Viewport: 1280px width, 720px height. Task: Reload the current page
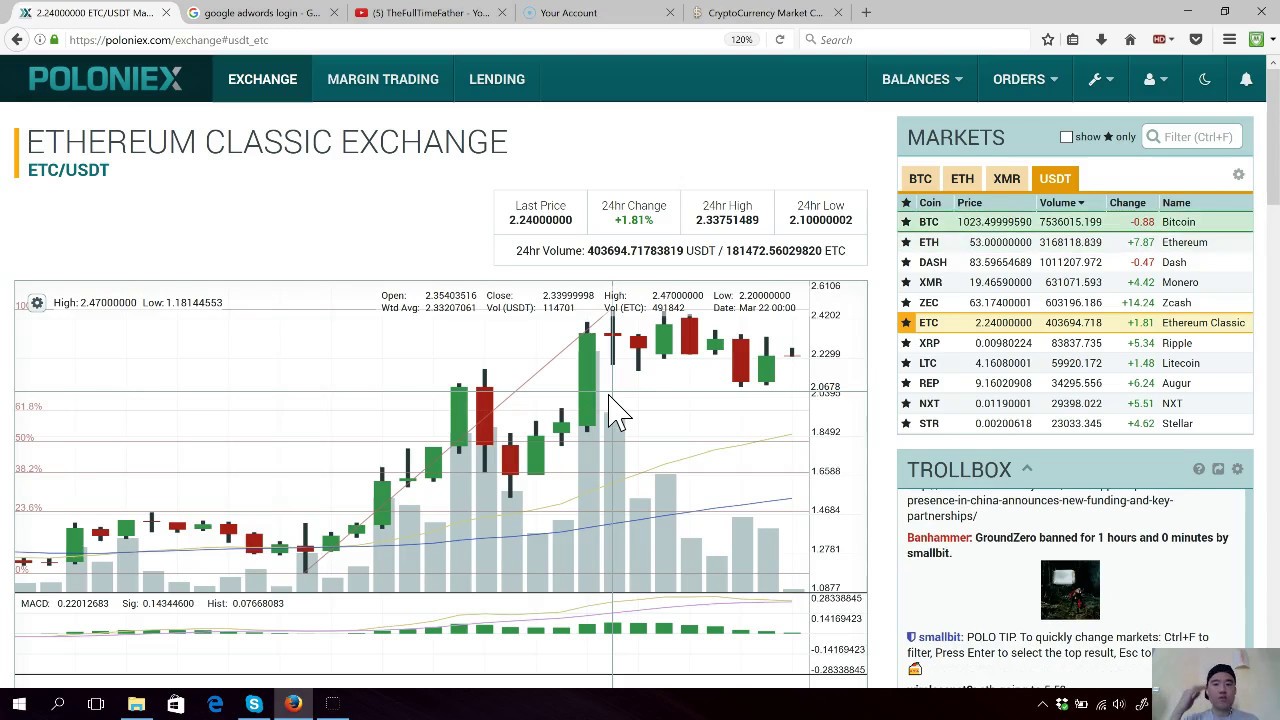click(x=780, y=40)
